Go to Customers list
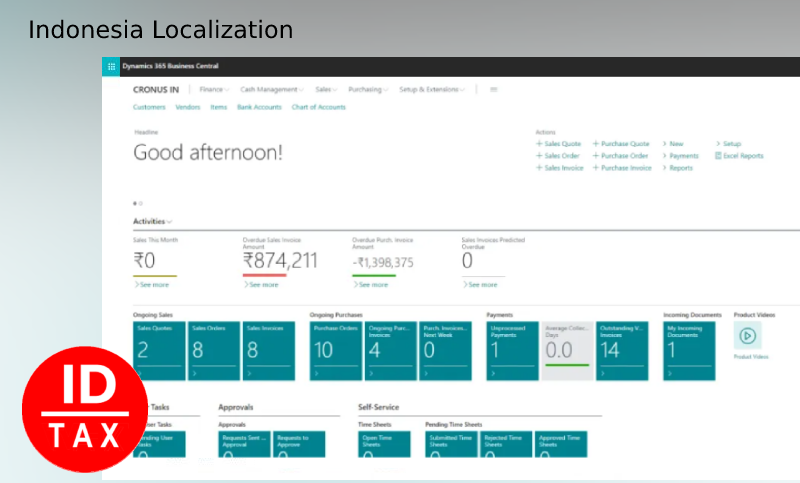800x483 pixels. (x=149, y=107)
